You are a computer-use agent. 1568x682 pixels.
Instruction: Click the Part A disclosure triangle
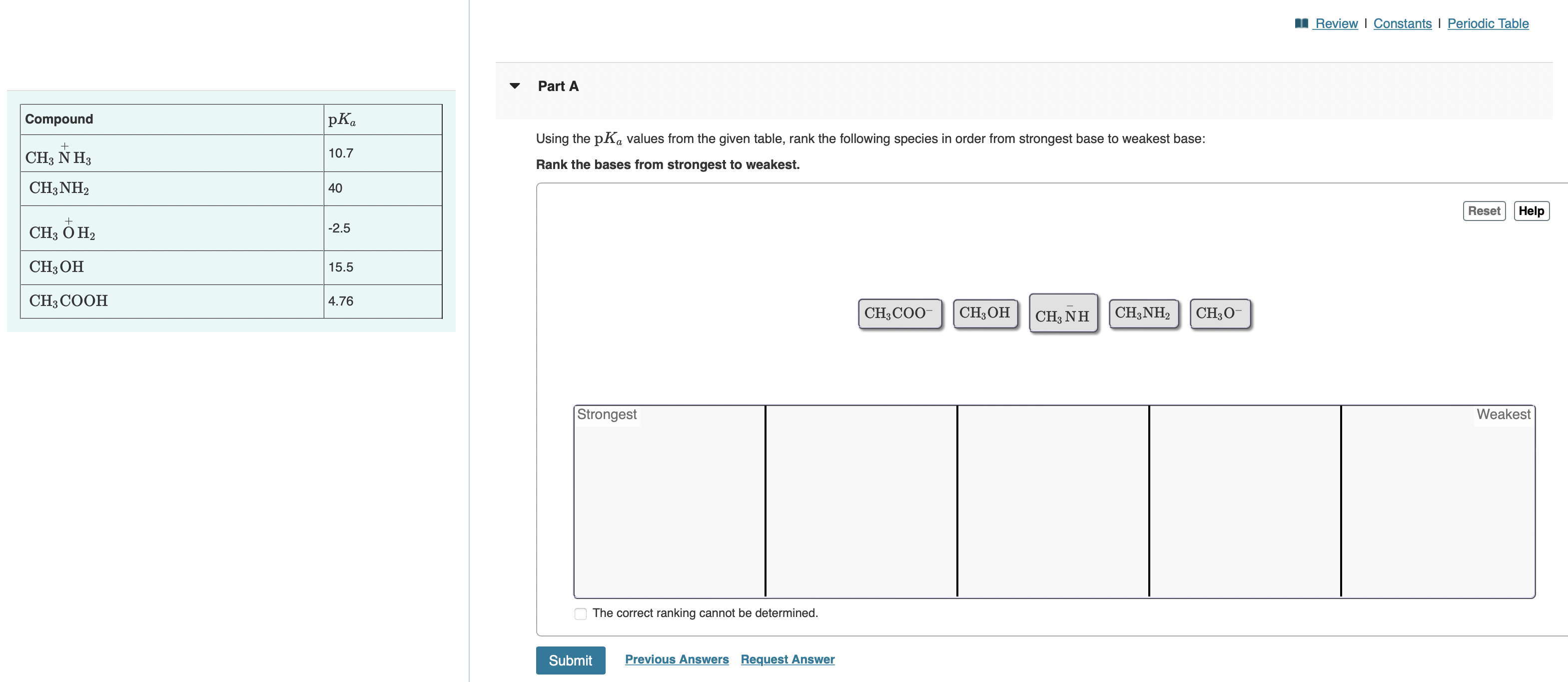[x=515, y=86]
